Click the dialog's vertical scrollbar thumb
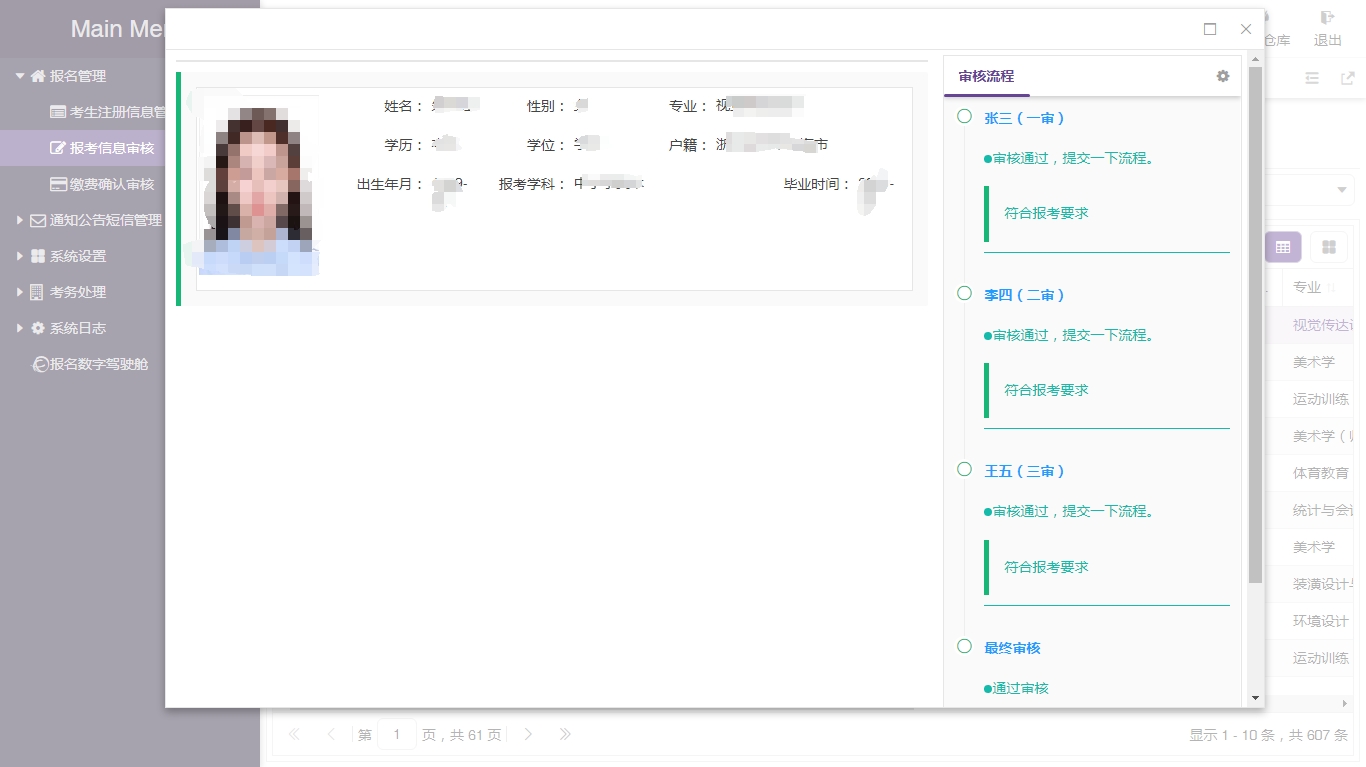The image size is (1366, 767). 1256,325
